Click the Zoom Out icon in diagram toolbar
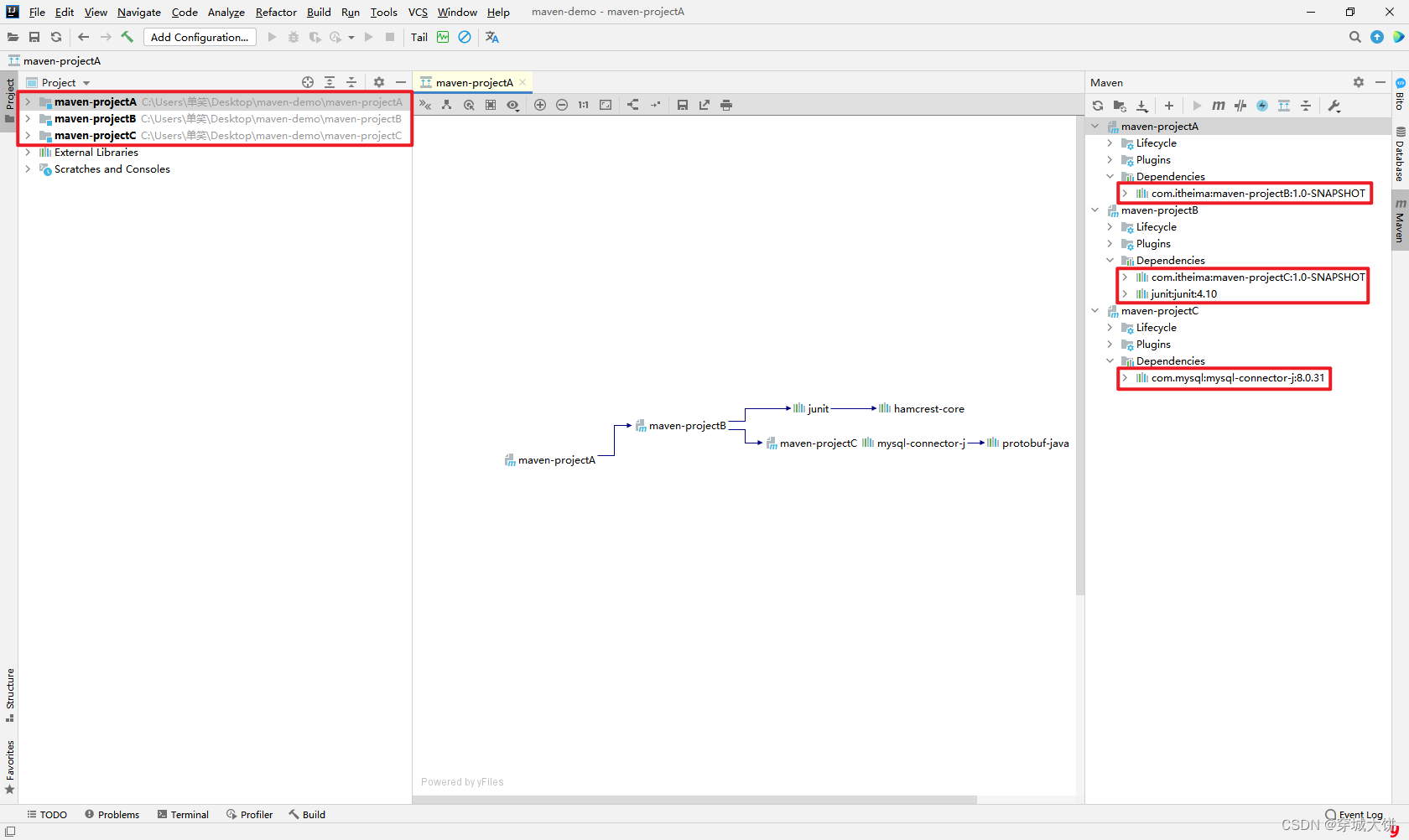Viewport: 1409px width, 840px height. 562,105
